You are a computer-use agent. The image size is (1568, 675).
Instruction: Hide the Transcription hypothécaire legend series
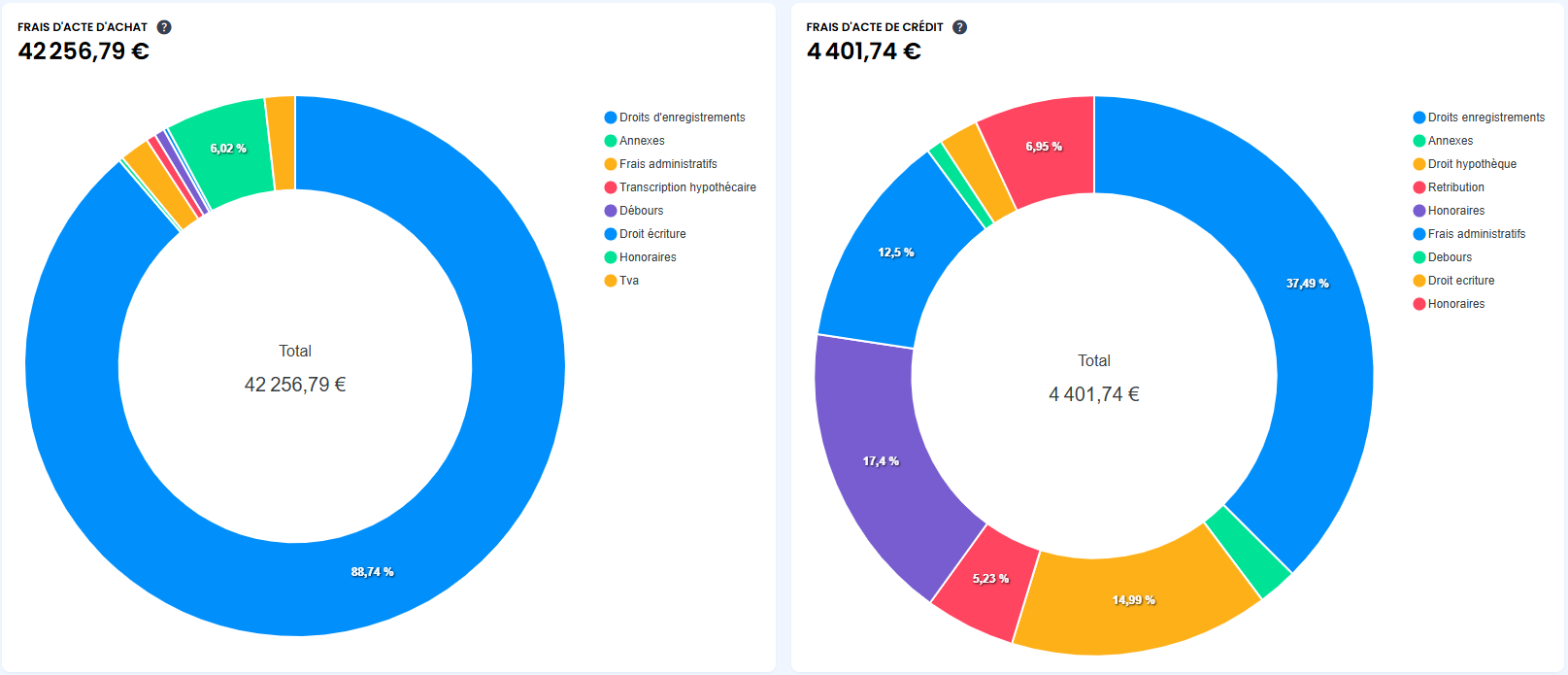(x=686, y=187)
